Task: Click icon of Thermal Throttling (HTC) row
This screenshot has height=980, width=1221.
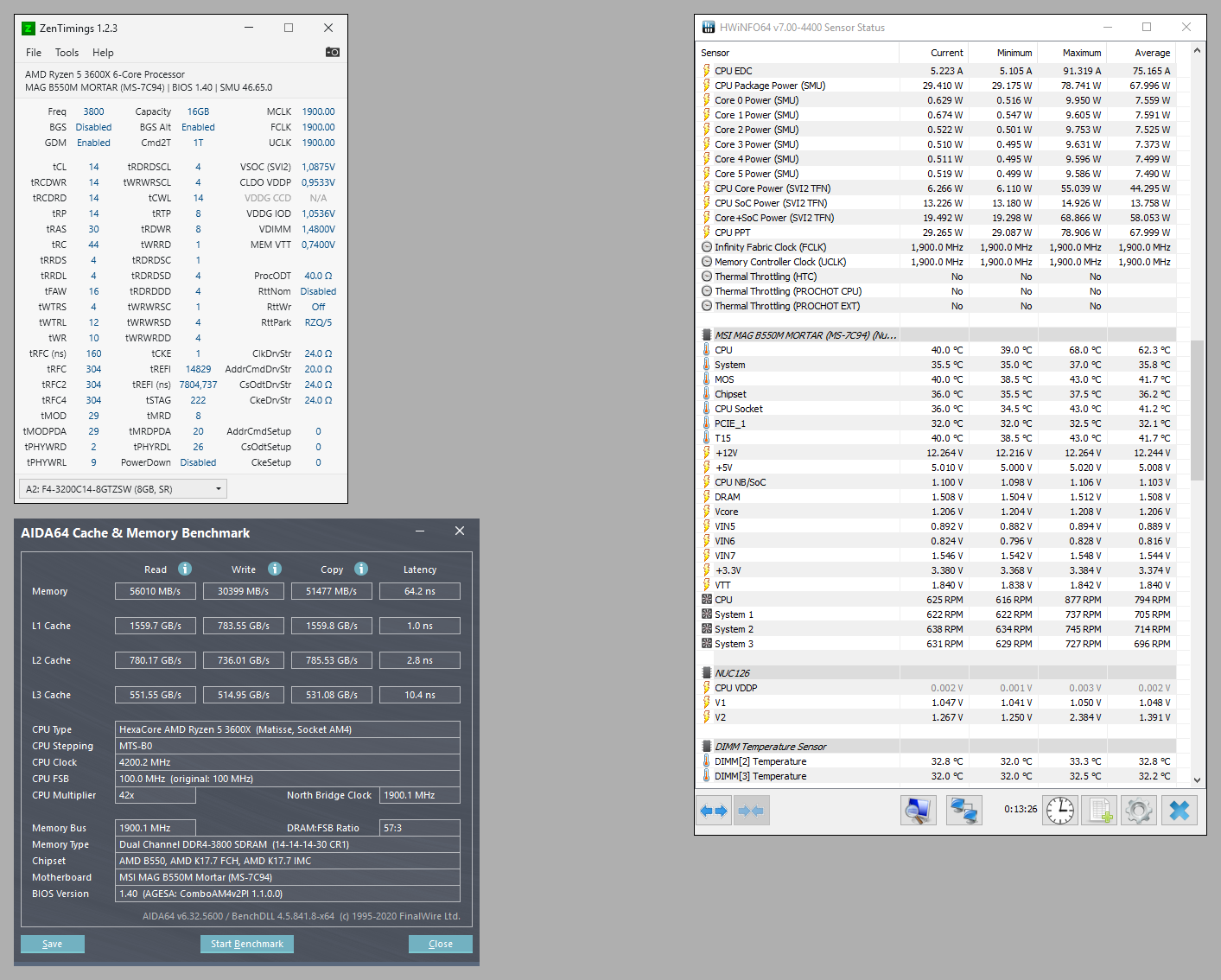Action: [x=707, y=277]
